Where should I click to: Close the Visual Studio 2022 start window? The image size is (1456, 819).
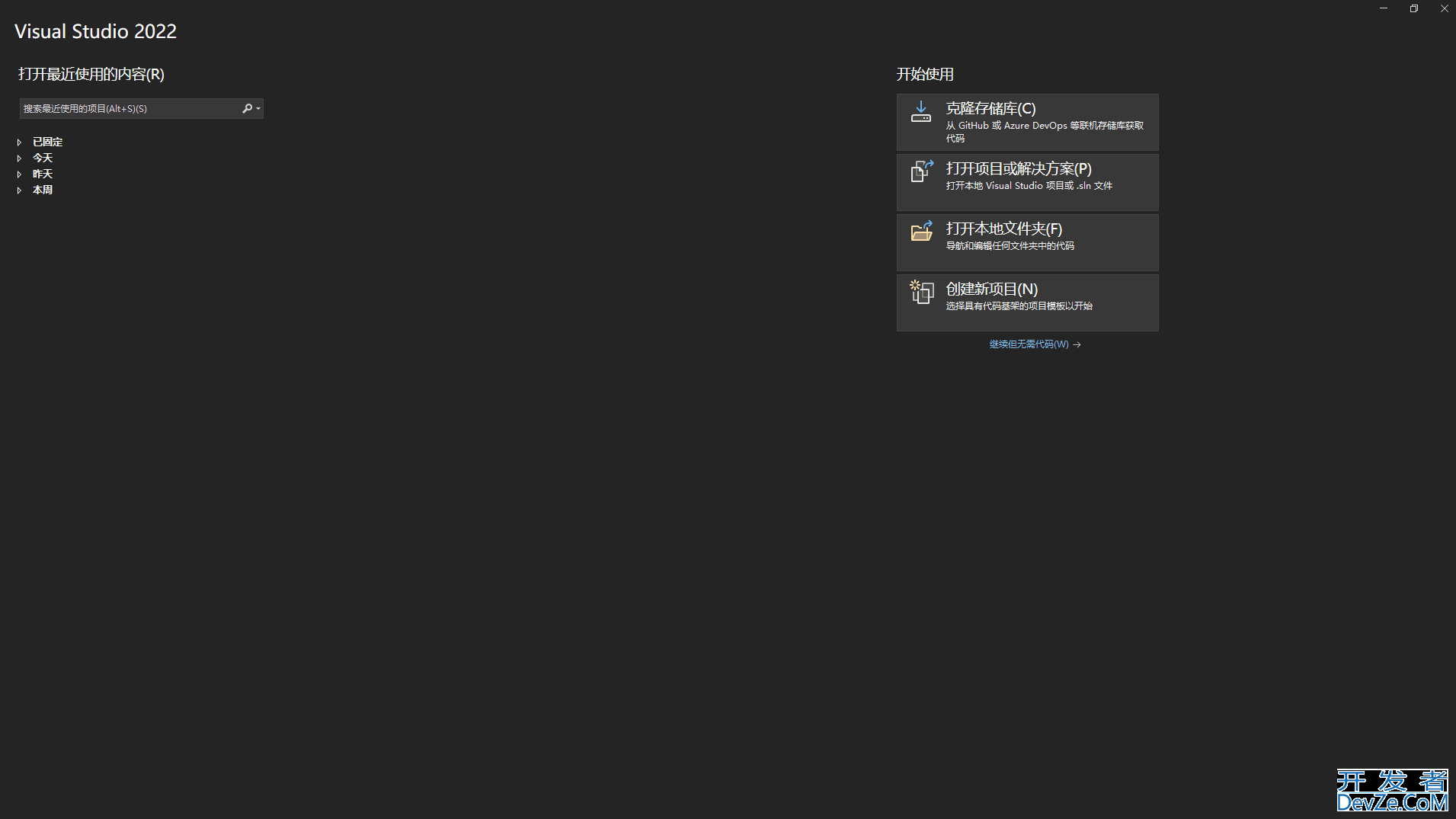pyautogui.click(x=1444, y=8)
